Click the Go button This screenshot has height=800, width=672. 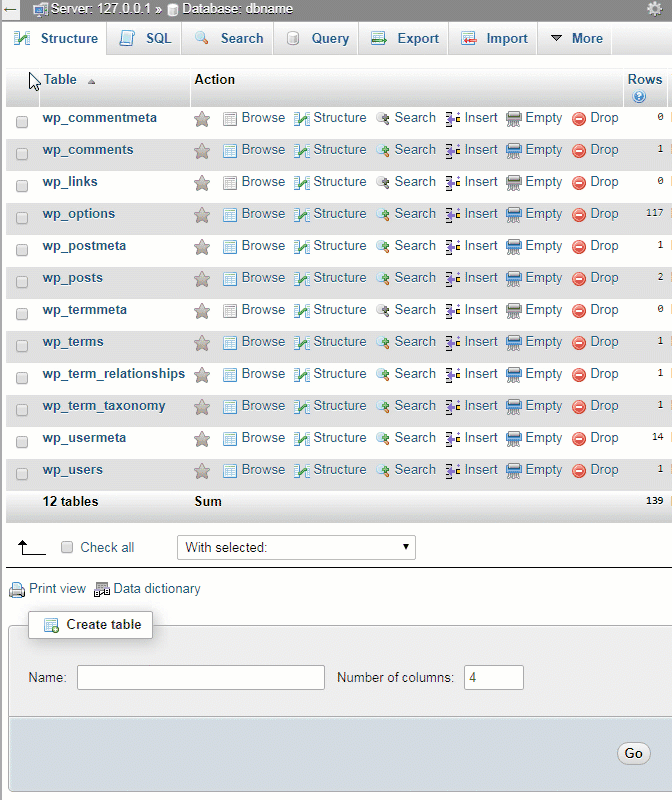(633, 754)
